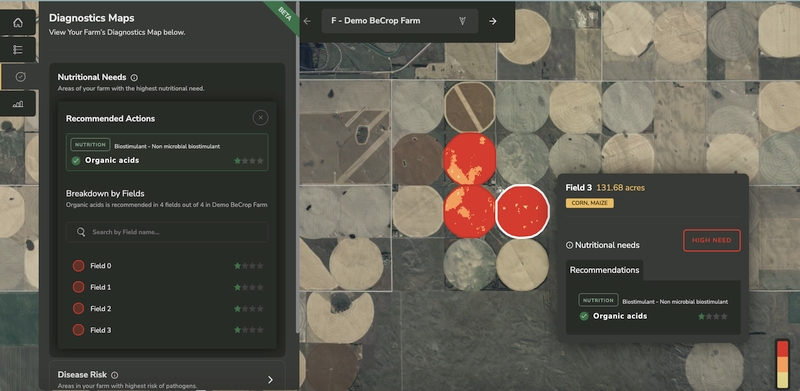Screen dimensions: 800x391
Task: Click the pale yellow legend color swatch
Action: coord(782,380)
